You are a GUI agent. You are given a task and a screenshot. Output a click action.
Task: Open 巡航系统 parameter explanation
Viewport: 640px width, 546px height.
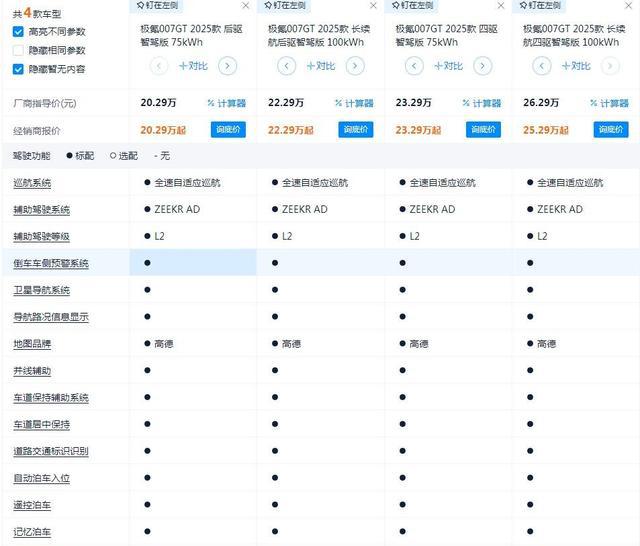point(32,183)
